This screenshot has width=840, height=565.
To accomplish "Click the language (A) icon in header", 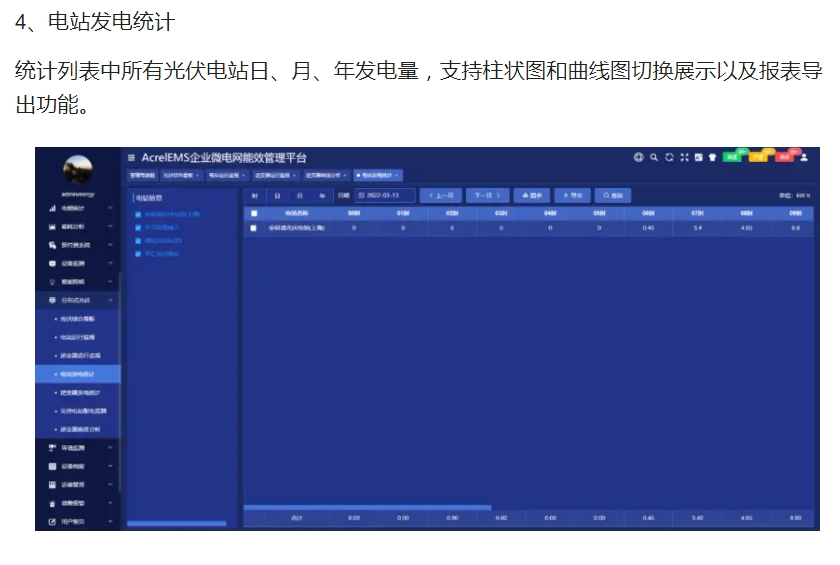I will pyautogui.click(x=698, y=157).
